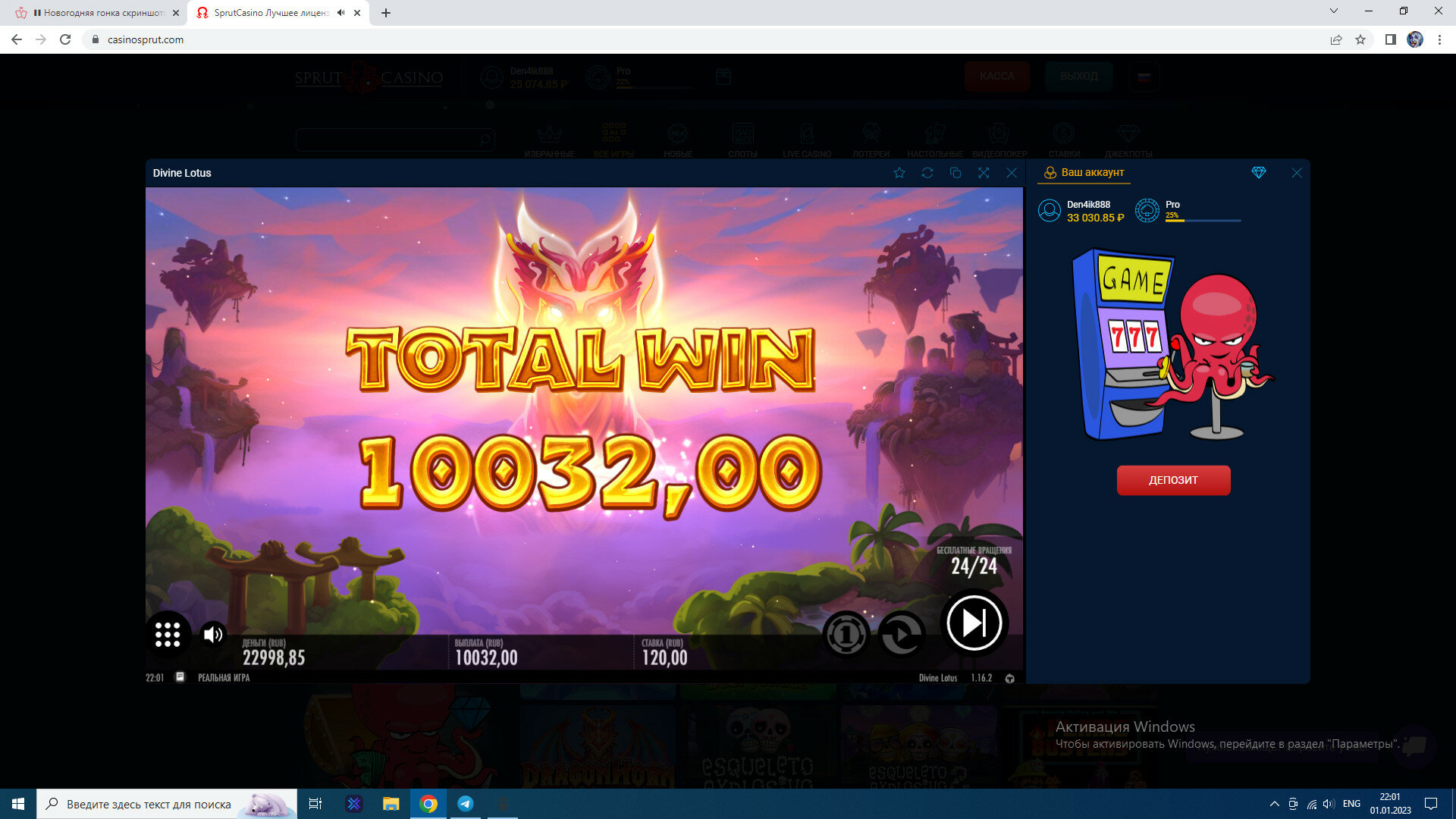This screenshot has height=819, width=1456.
Task: Reload the Divine Lotus game window
Action: (927, 173)
